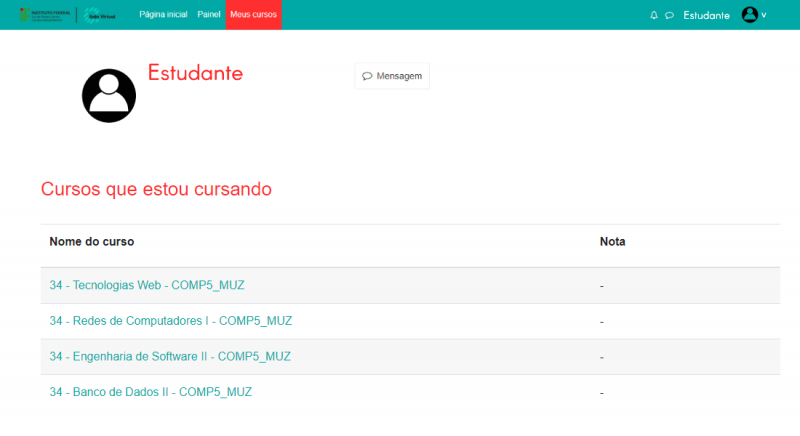
Task: Click the Nota dash for Redes de Computadores I
Action: [x=602, y=322]
